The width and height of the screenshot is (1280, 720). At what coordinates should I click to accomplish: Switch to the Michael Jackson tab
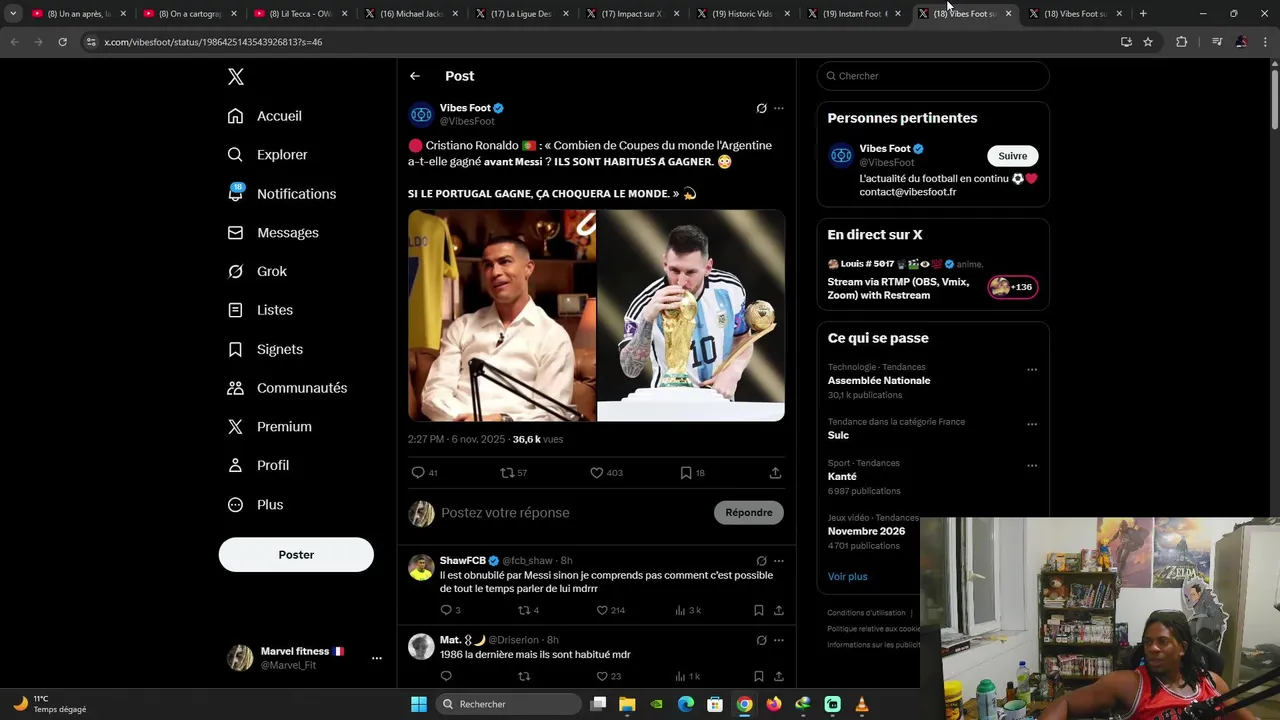point(411,14)
